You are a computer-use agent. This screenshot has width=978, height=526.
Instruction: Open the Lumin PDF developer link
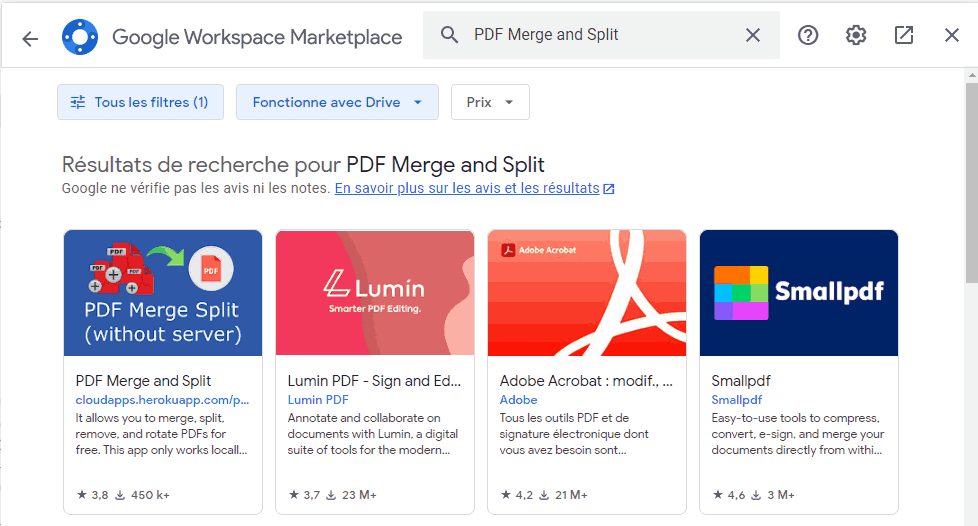tap(318, 400)
